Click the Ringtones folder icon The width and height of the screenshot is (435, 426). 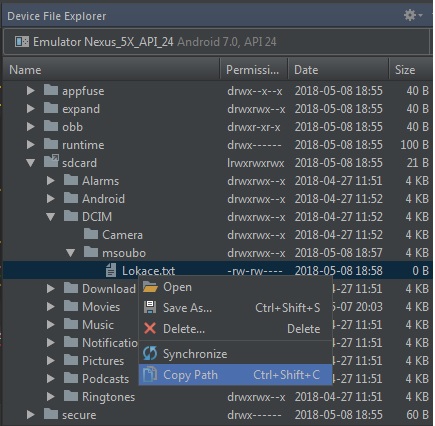[x=71, y=396]
